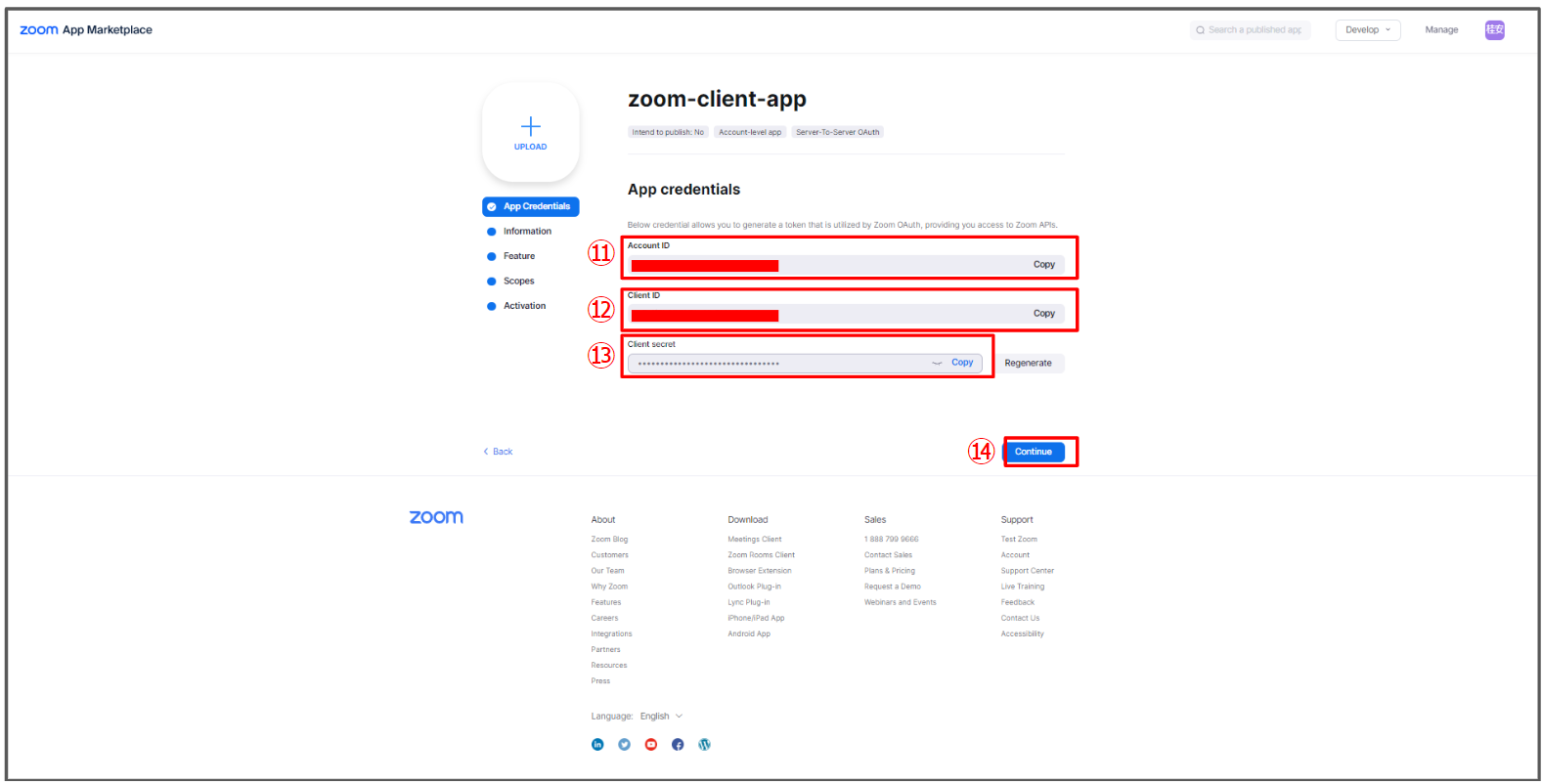Screen dimensions: 1542x784
Task: Click the Zoom logo in the footer
Action: click(436, 517)
